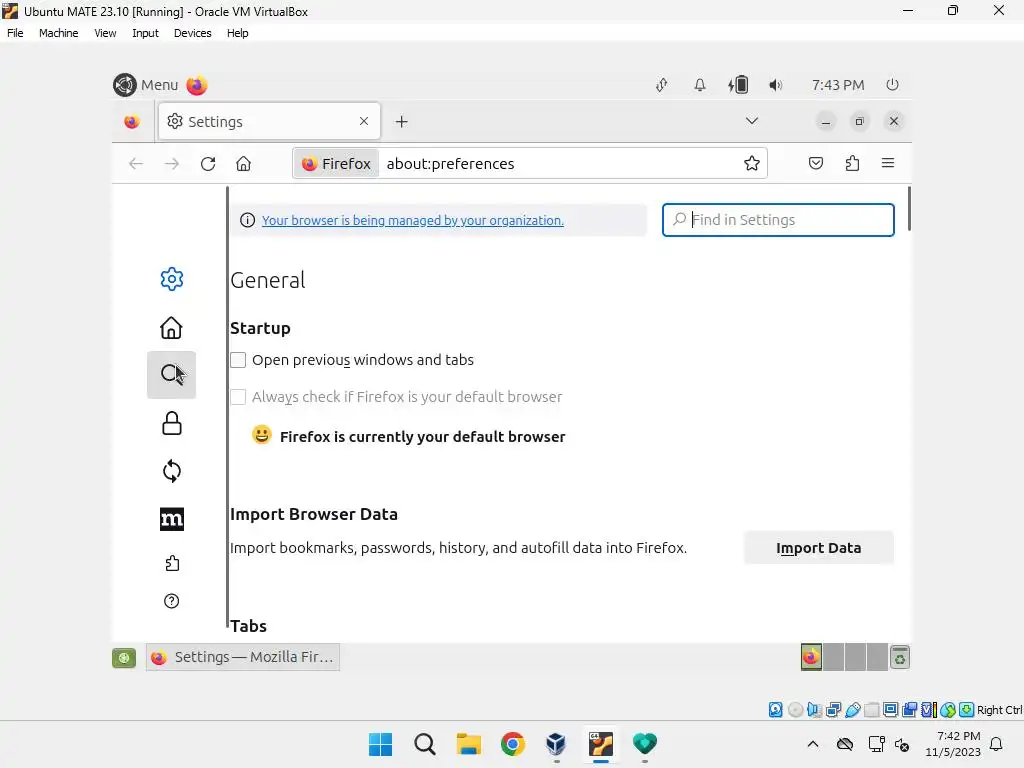
Task: Click the Firefox identity box in address bar
Action: click(336, 163)
